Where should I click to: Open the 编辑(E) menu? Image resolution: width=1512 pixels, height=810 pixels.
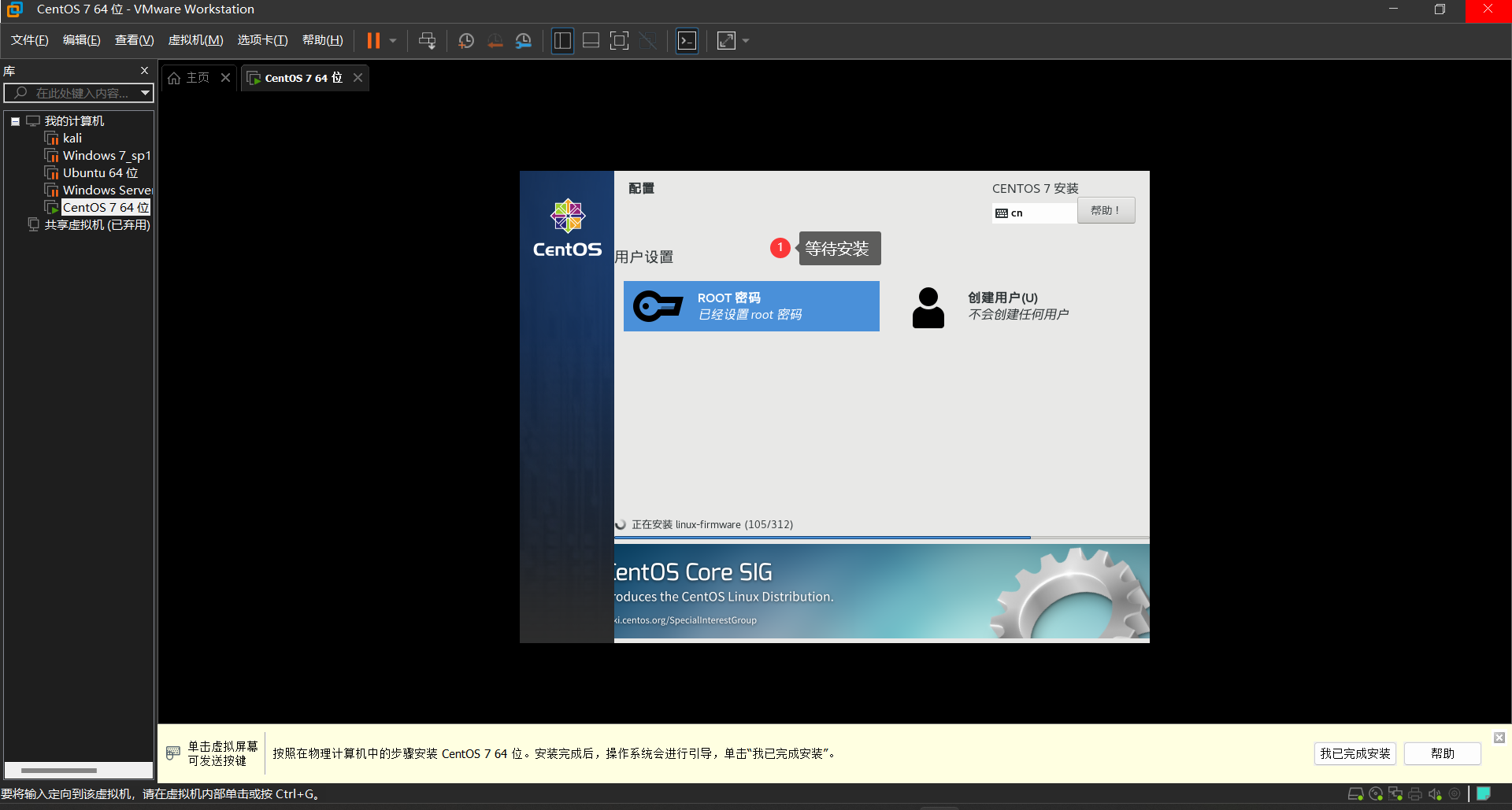[82, 40]
